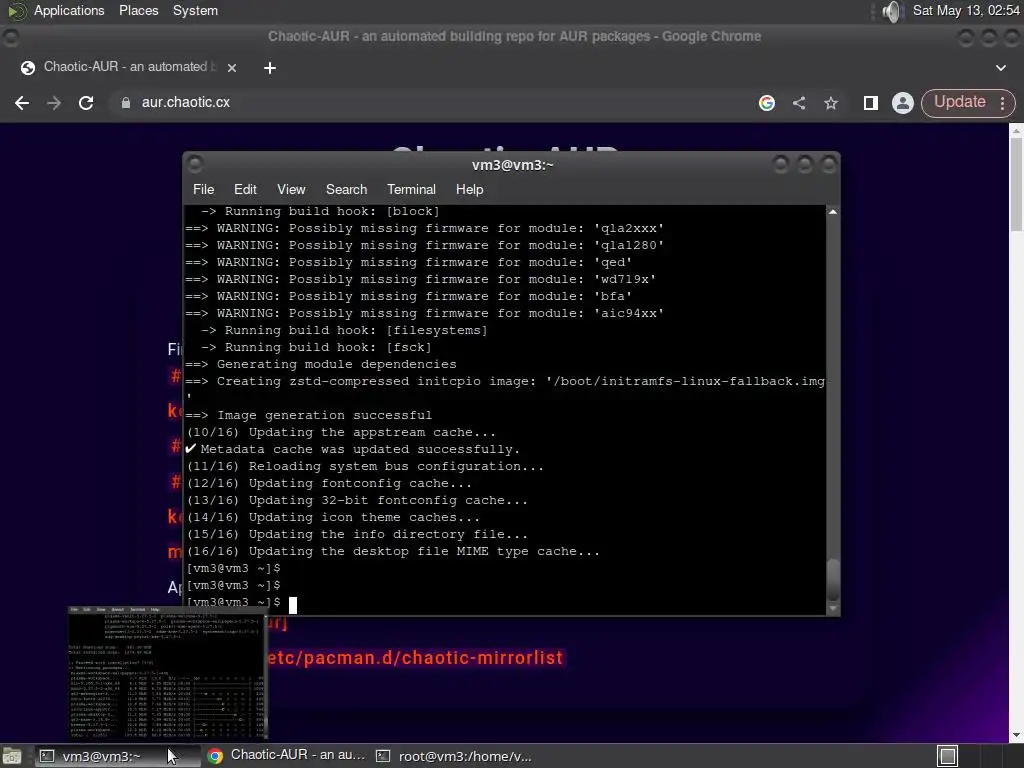Open the volume speaker icon
Image resolution: width=1024 pixels, height=768 pixels.
pyautogui.click(x=891, y=11)
